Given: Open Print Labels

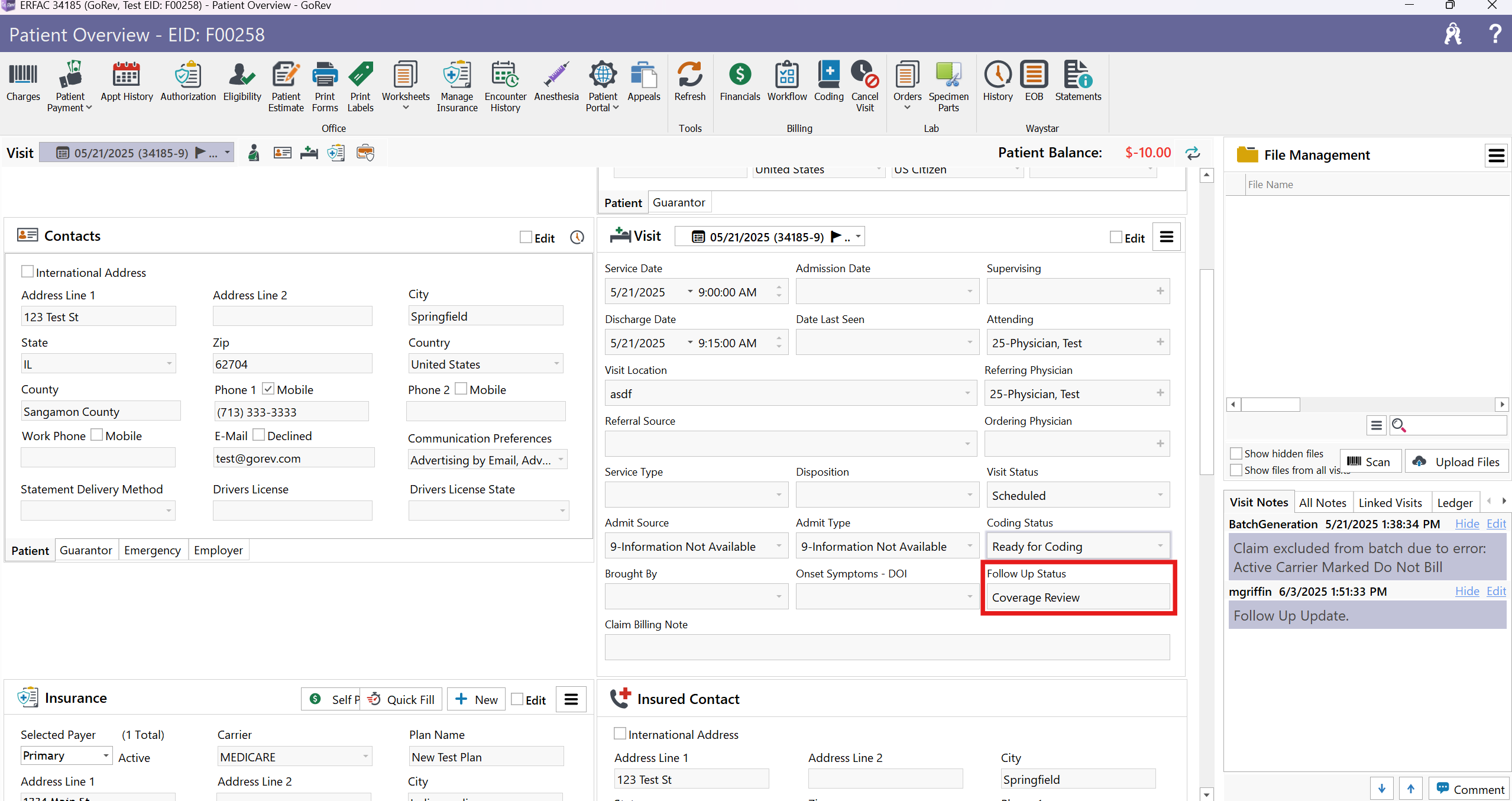Looking at the screenshot, I should [x=360, y=86].
